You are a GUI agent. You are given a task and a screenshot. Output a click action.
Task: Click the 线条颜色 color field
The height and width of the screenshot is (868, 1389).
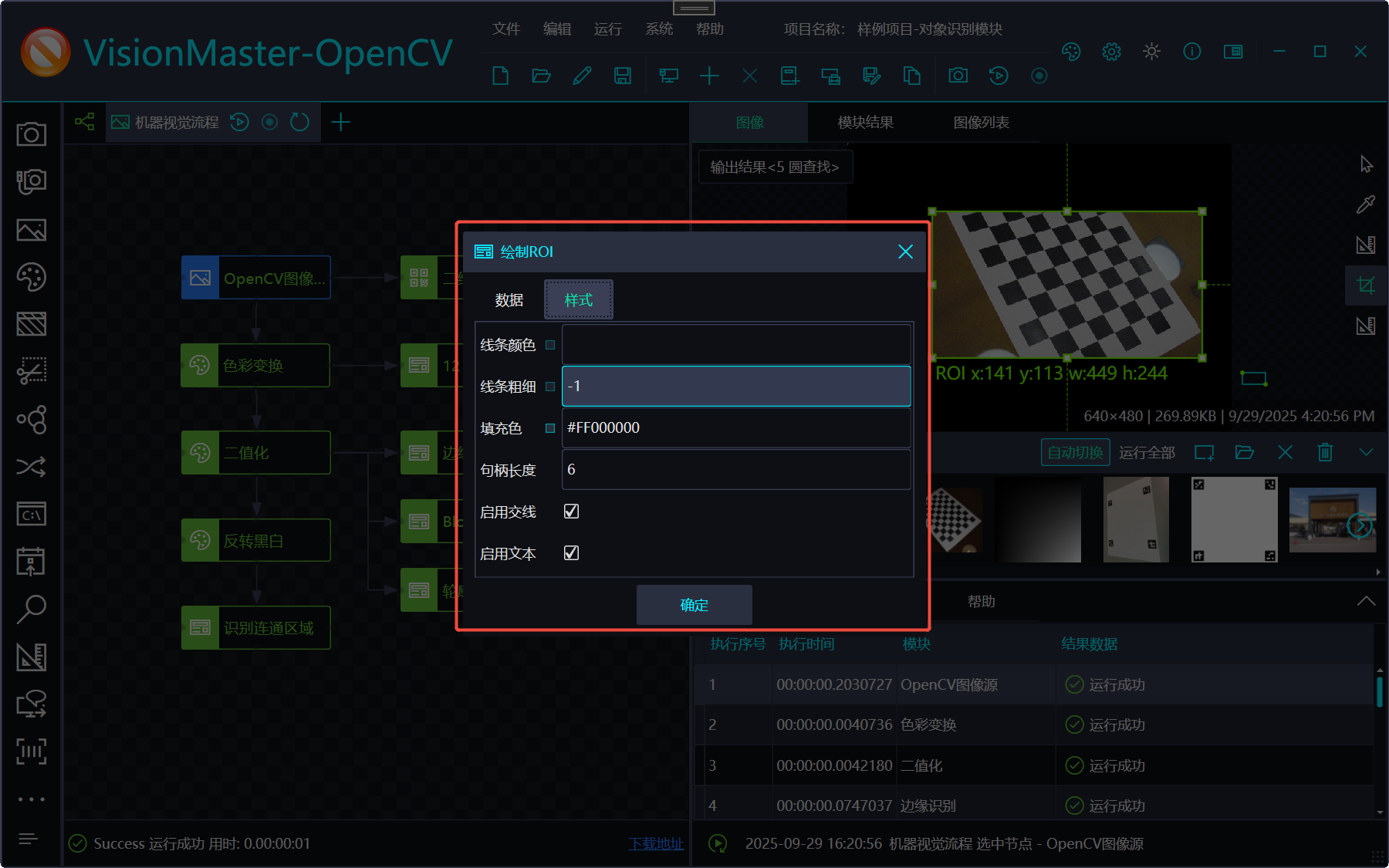[x=736, y=345]
